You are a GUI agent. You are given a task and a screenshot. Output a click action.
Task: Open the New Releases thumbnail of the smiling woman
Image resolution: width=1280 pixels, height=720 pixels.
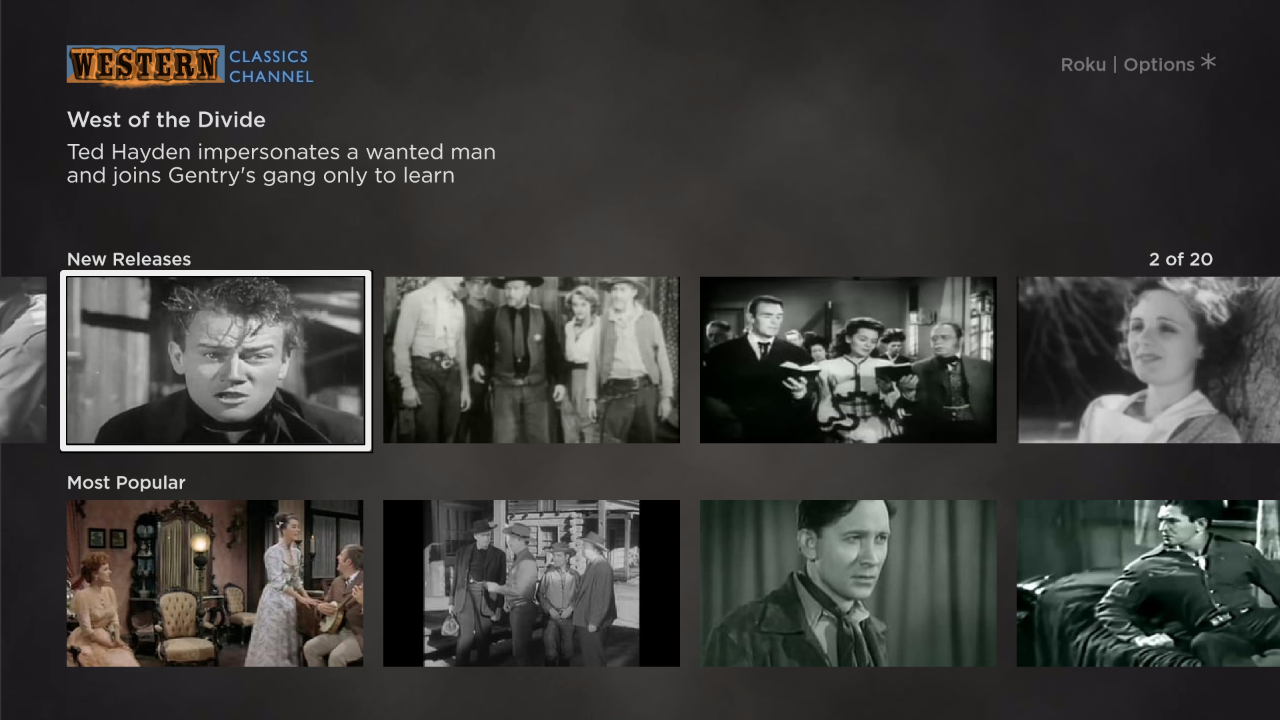1148,360
